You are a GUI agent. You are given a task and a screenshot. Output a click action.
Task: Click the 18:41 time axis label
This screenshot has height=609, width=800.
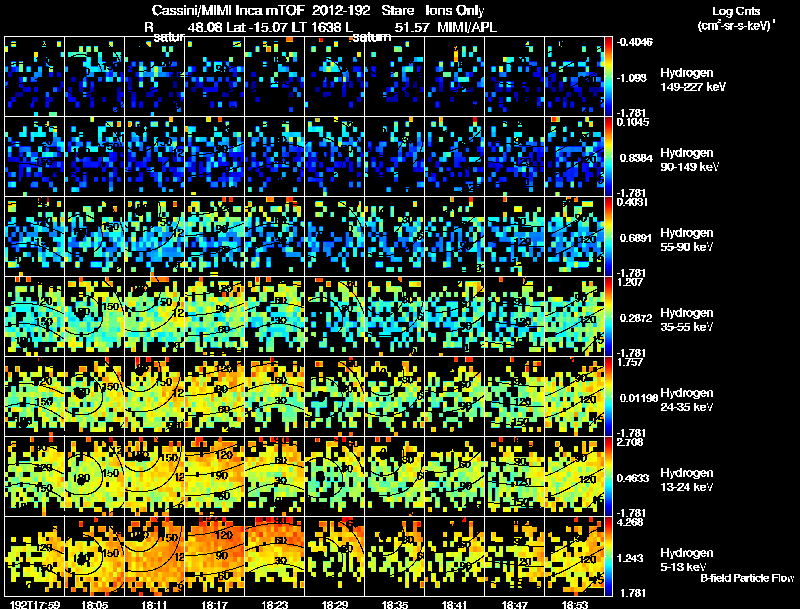(x=455, y=604)
